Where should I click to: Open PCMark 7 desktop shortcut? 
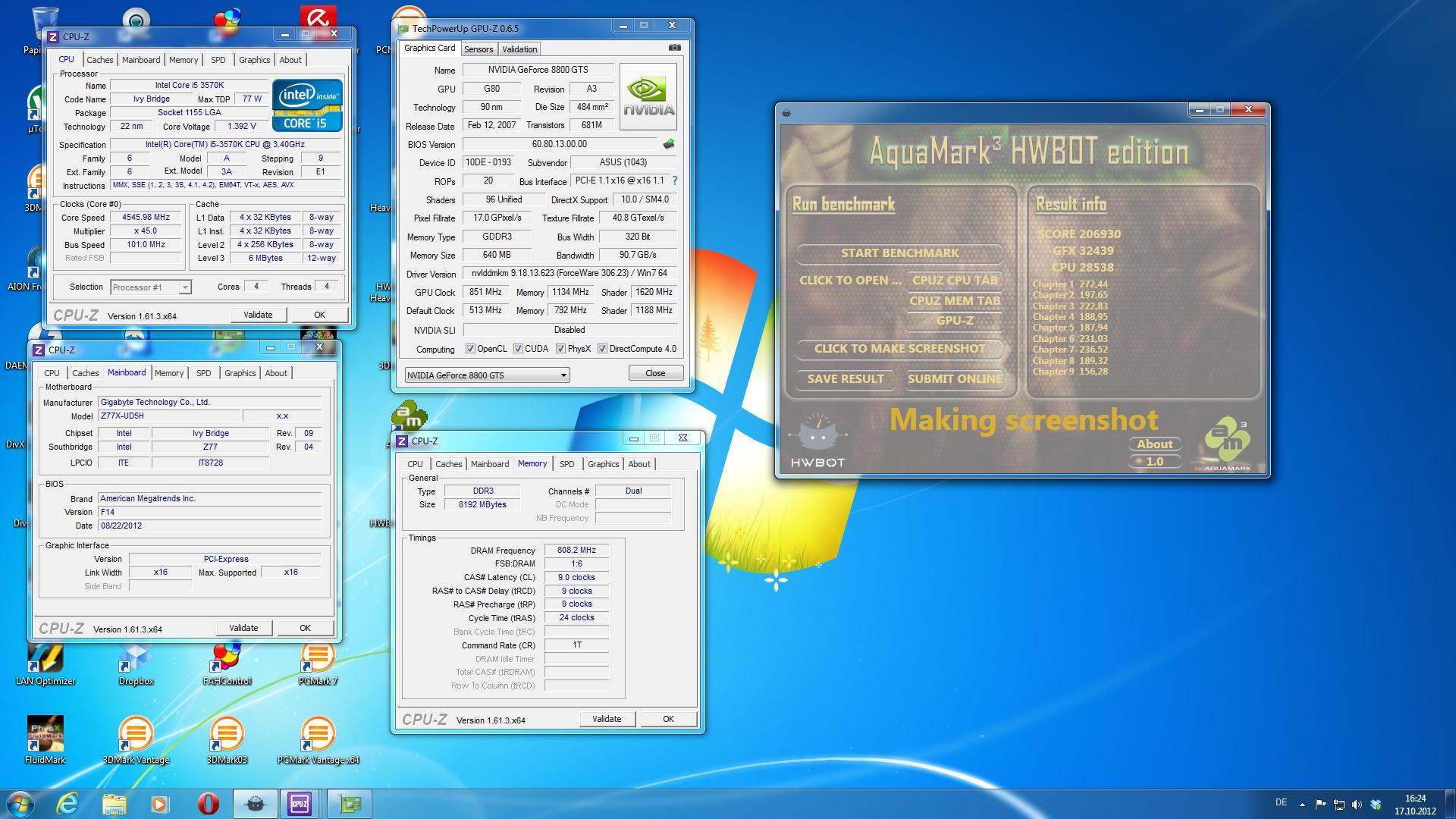318,664
